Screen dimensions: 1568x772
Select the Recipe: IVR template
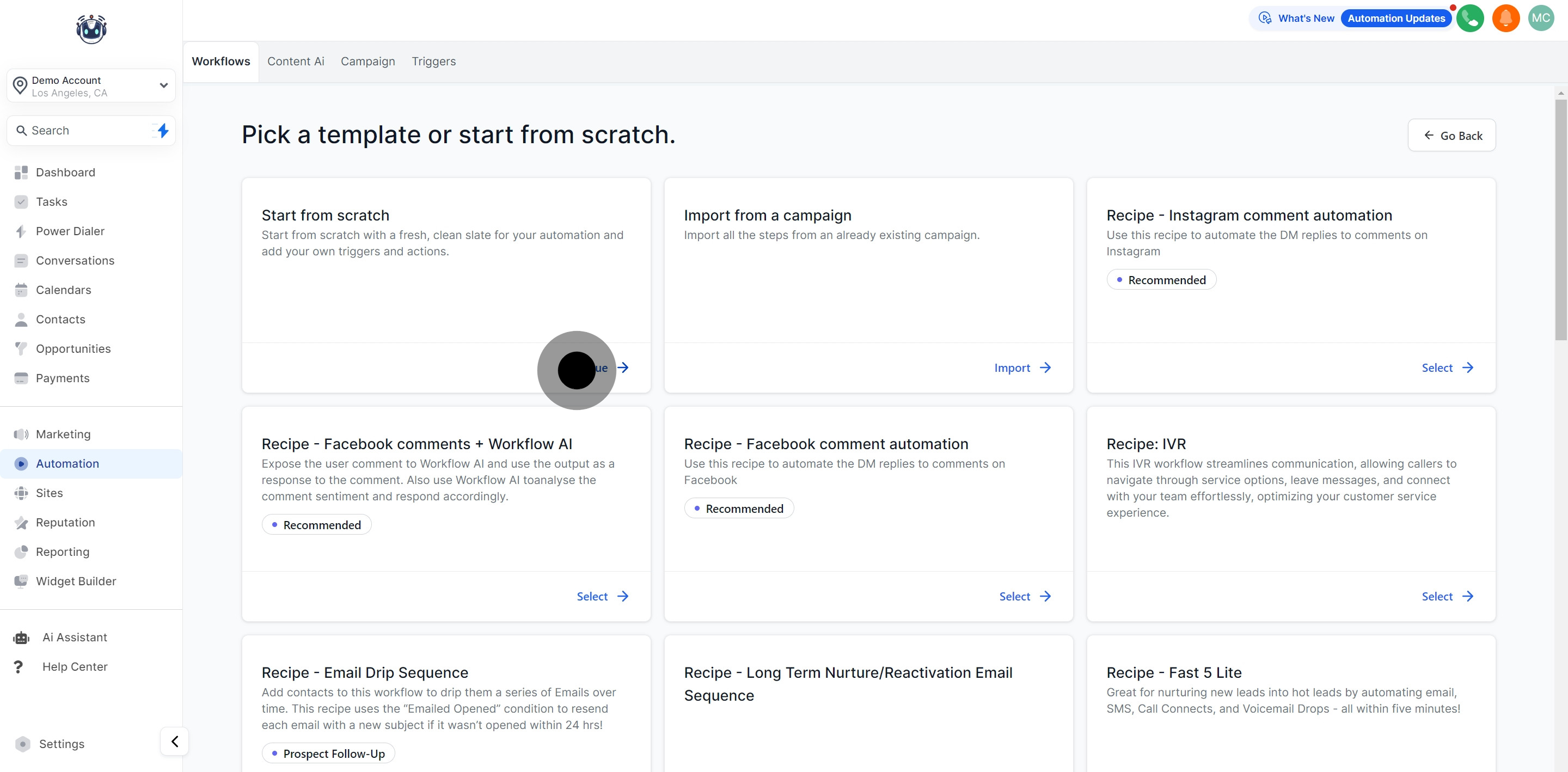point(1447,596)
